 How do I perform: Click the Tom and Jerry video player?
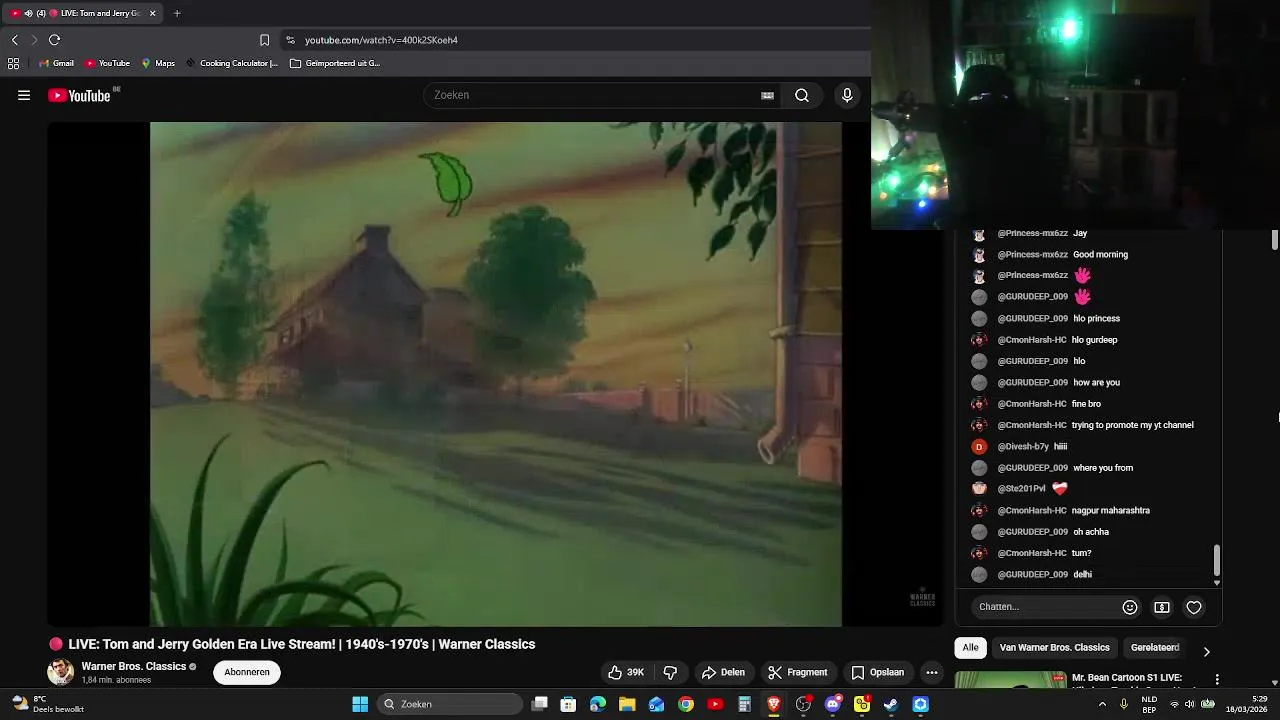click(x=496, y=374)
